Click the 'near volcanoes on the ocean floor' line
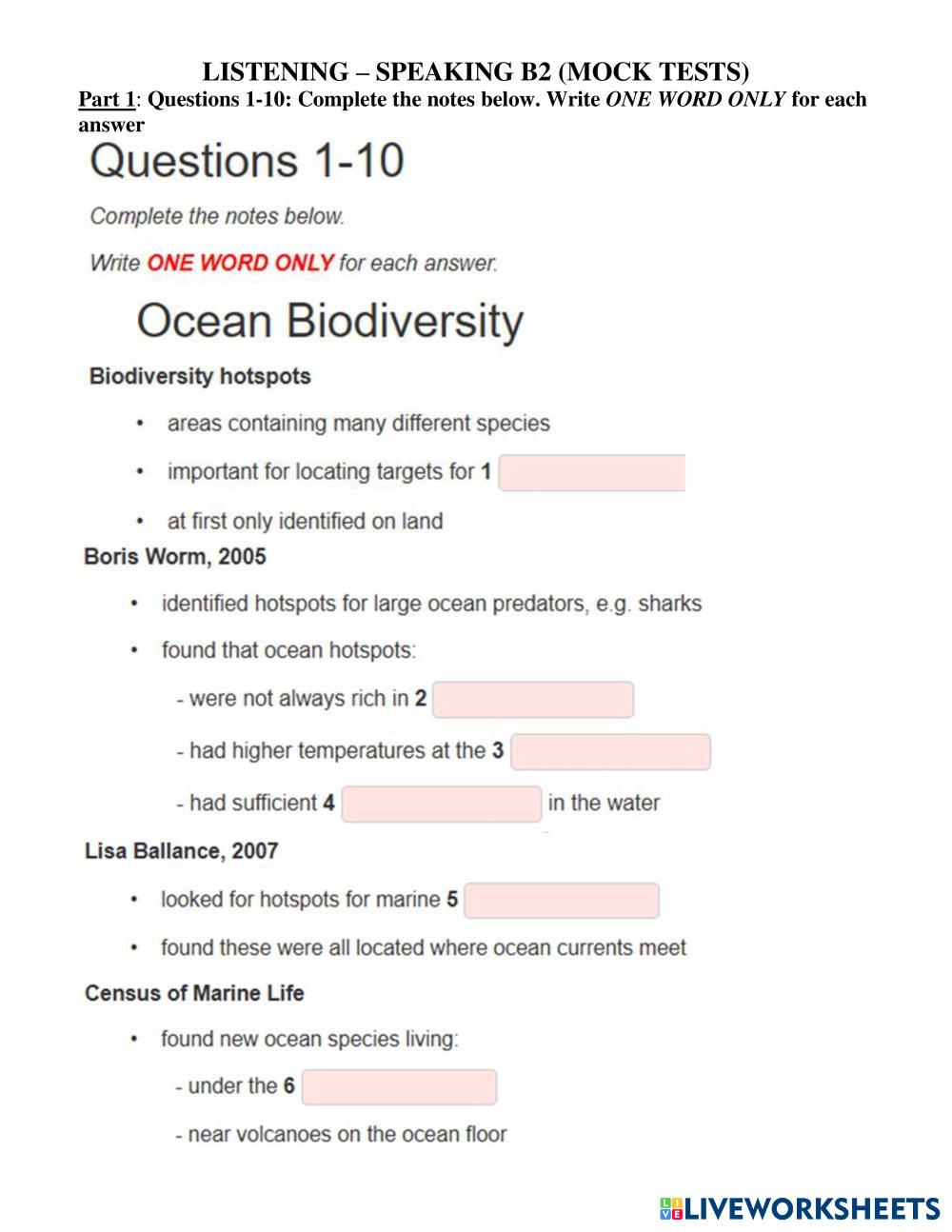This screenshot has width=952, height=1232. pos(347,1134)
